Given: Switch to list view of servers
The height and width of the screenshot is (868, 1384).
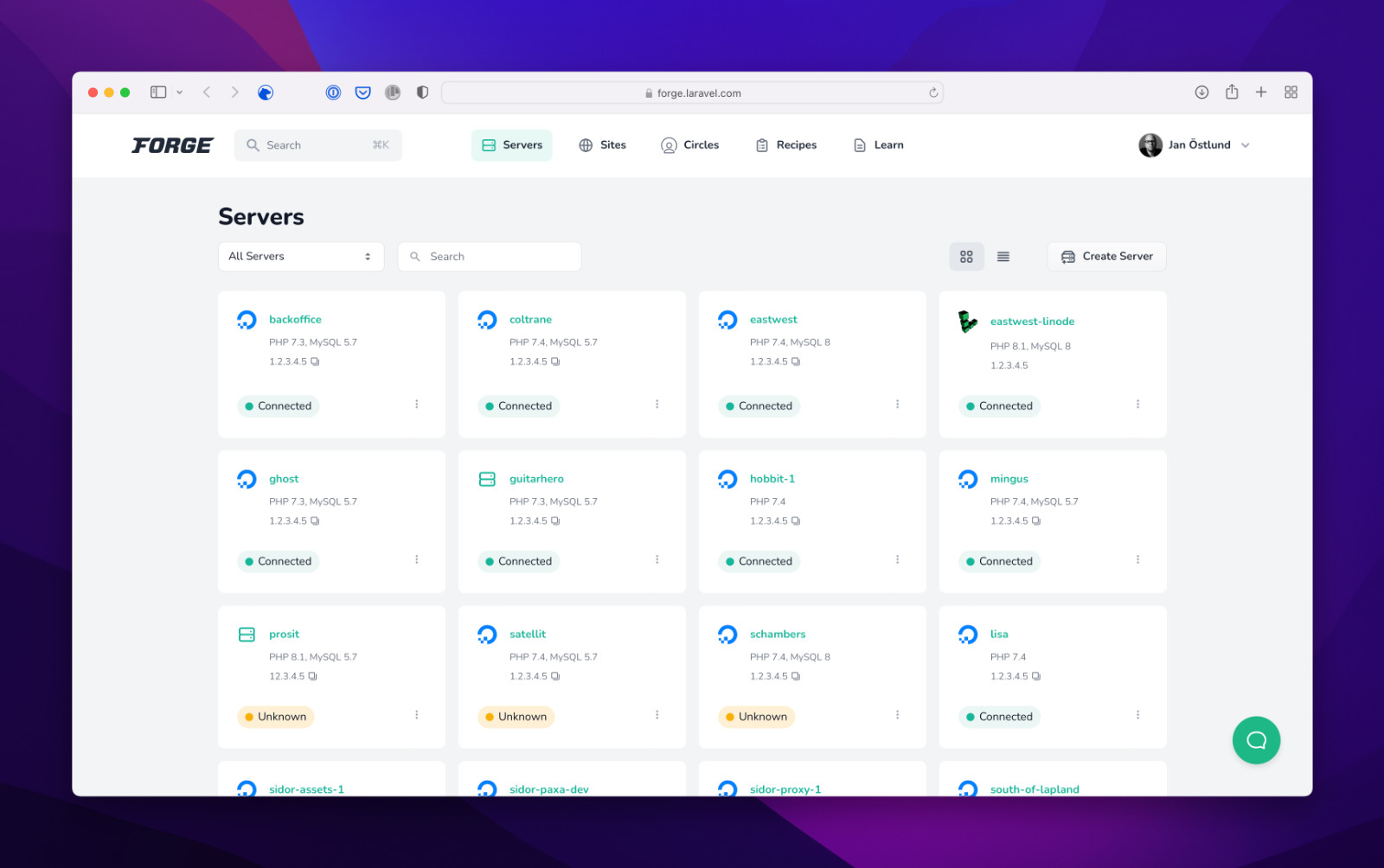Looking at the screenshot, I should (1003, 256).
